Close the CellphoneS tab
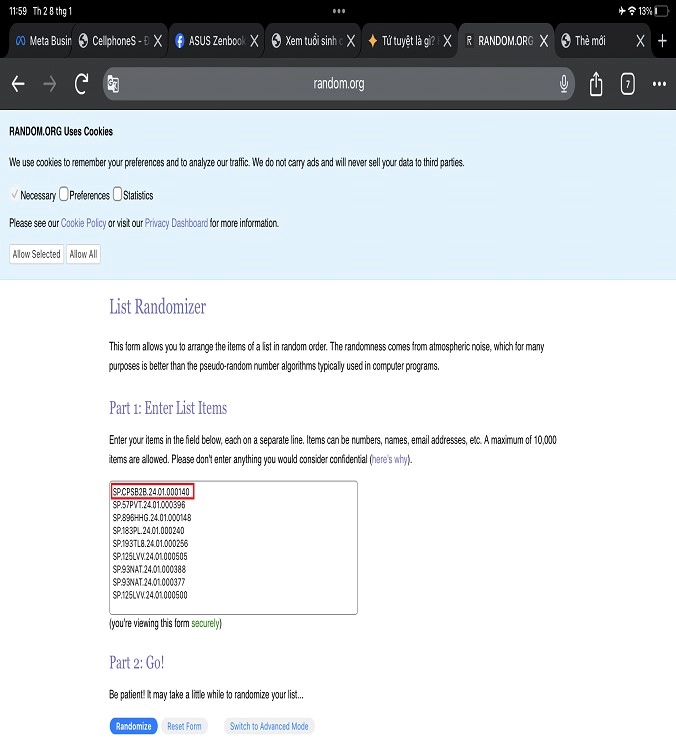 click(158, 41)
